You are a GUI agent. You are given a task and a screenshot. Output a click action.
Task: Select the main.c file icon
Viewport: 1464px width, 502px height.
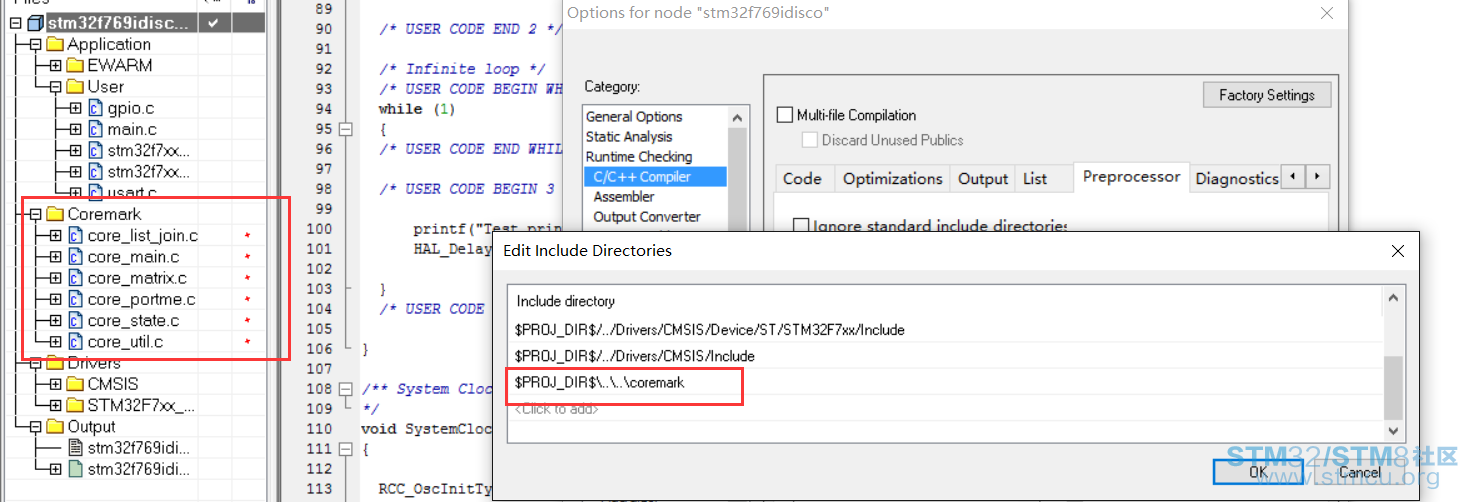[95, 129]
